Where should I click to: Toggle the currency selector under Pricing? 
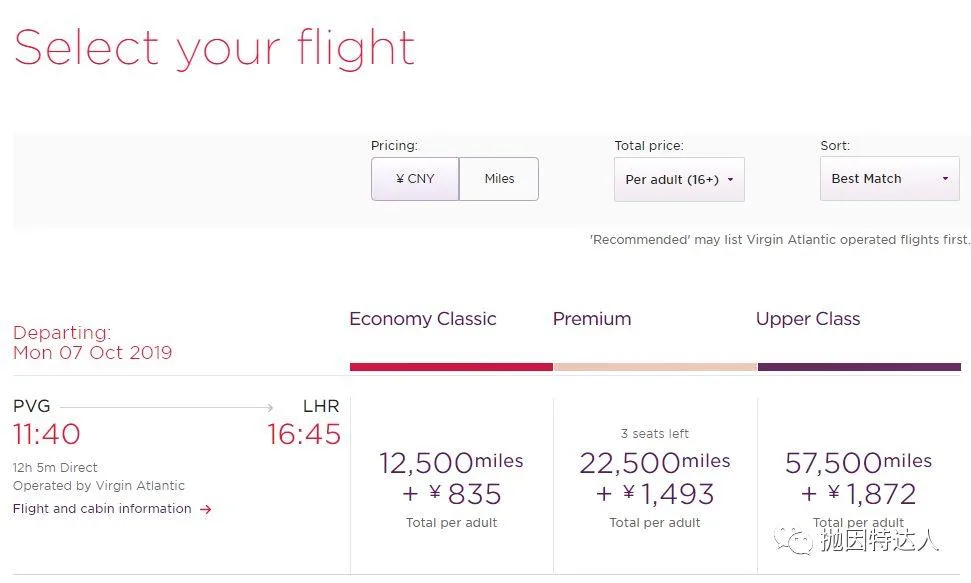point(455,178)
